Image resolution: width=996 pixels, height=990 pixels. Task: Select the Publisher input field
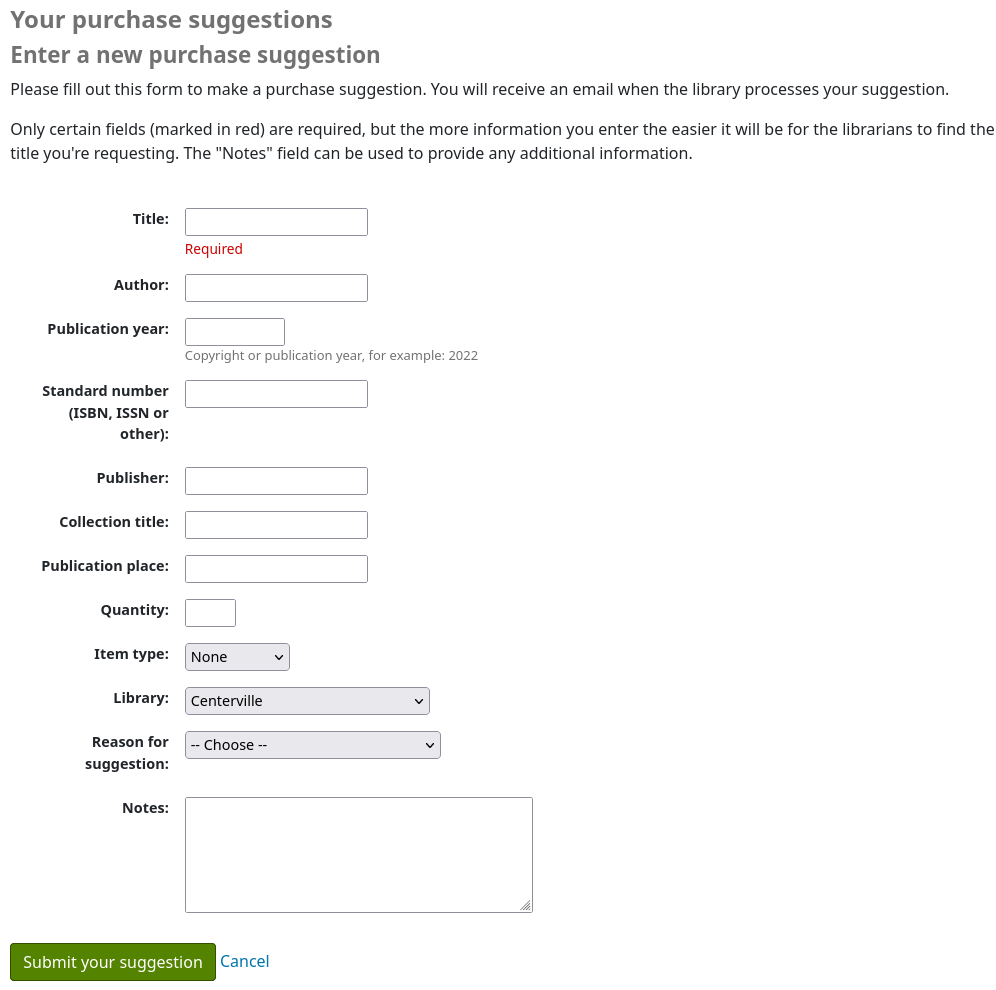pyautogui.click(x=276, y=480)
